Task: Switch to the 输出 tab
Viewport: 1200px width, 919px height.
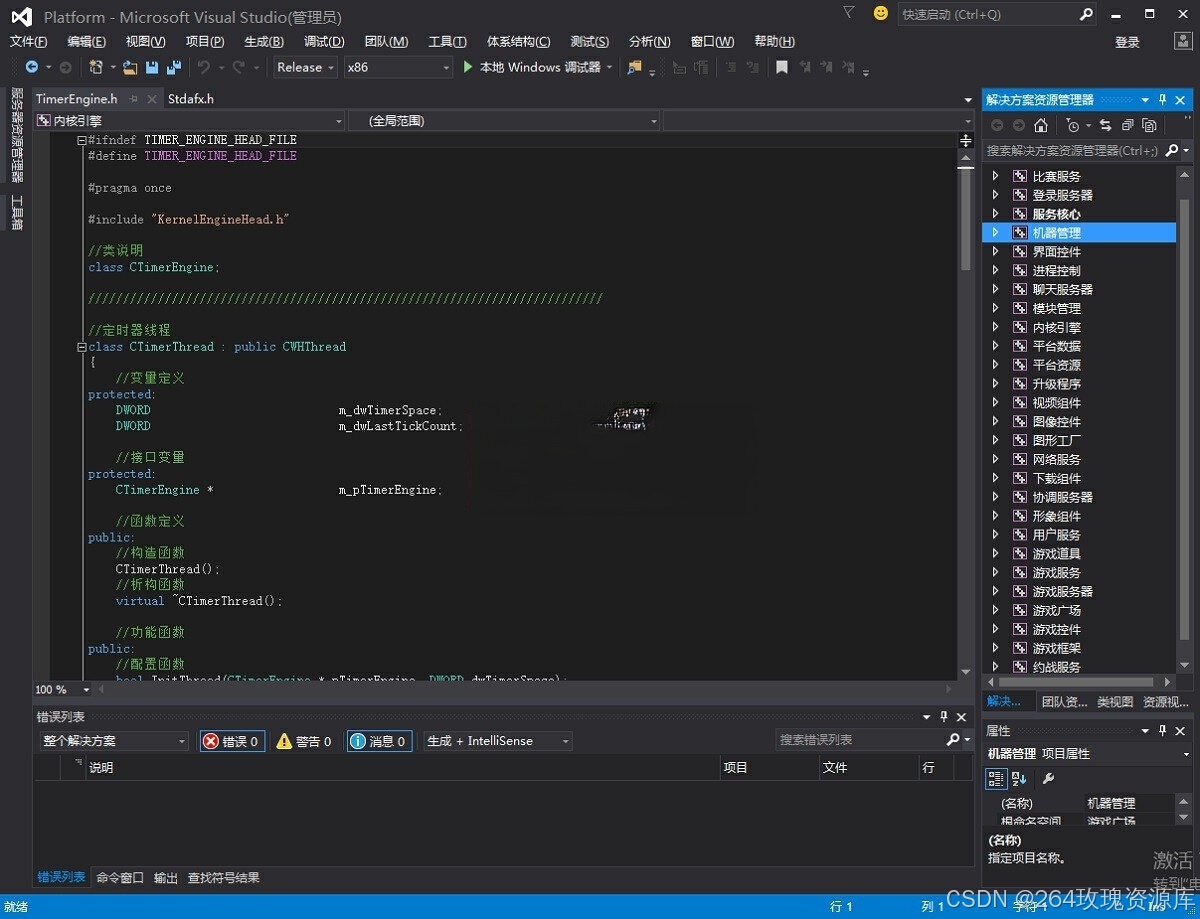Action: [x=166, y=878]
